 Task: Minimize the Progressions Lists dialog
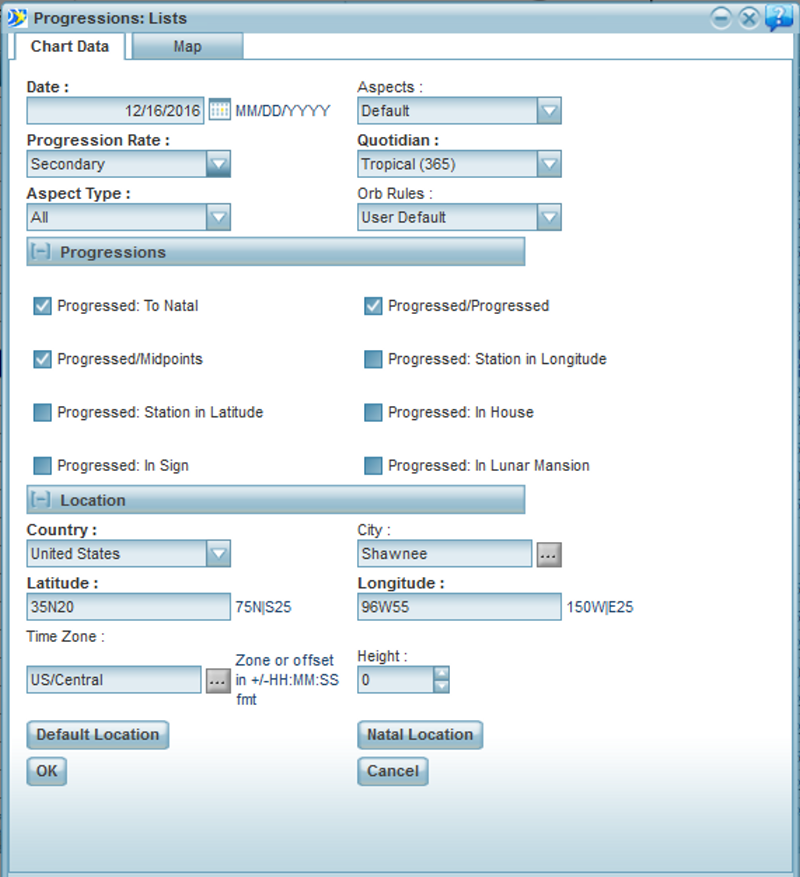[x=721, y=18]
